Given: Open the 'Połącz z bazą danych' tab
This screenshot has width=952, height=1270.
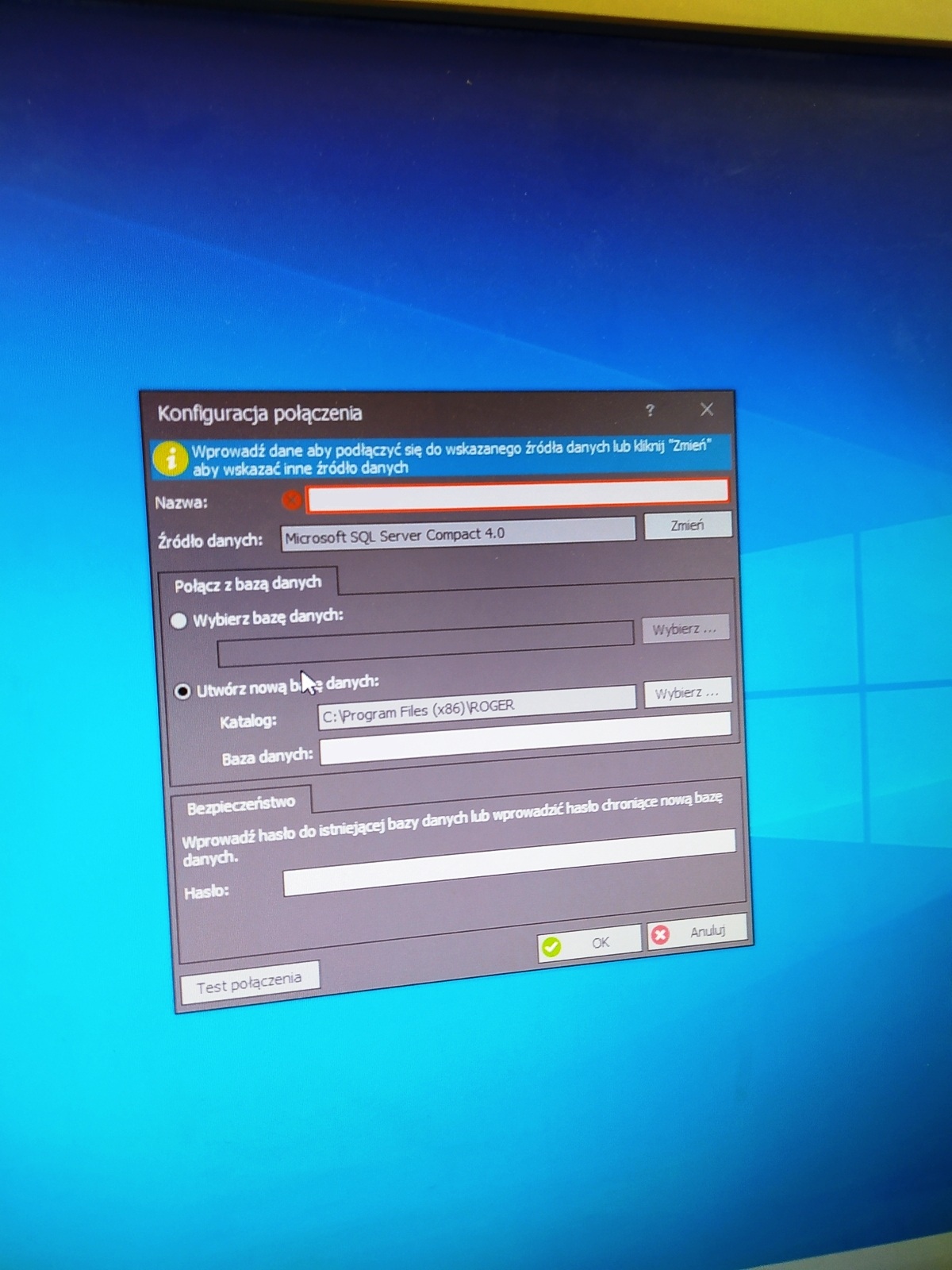Looking at the screenshot, I should pos(248,585).
